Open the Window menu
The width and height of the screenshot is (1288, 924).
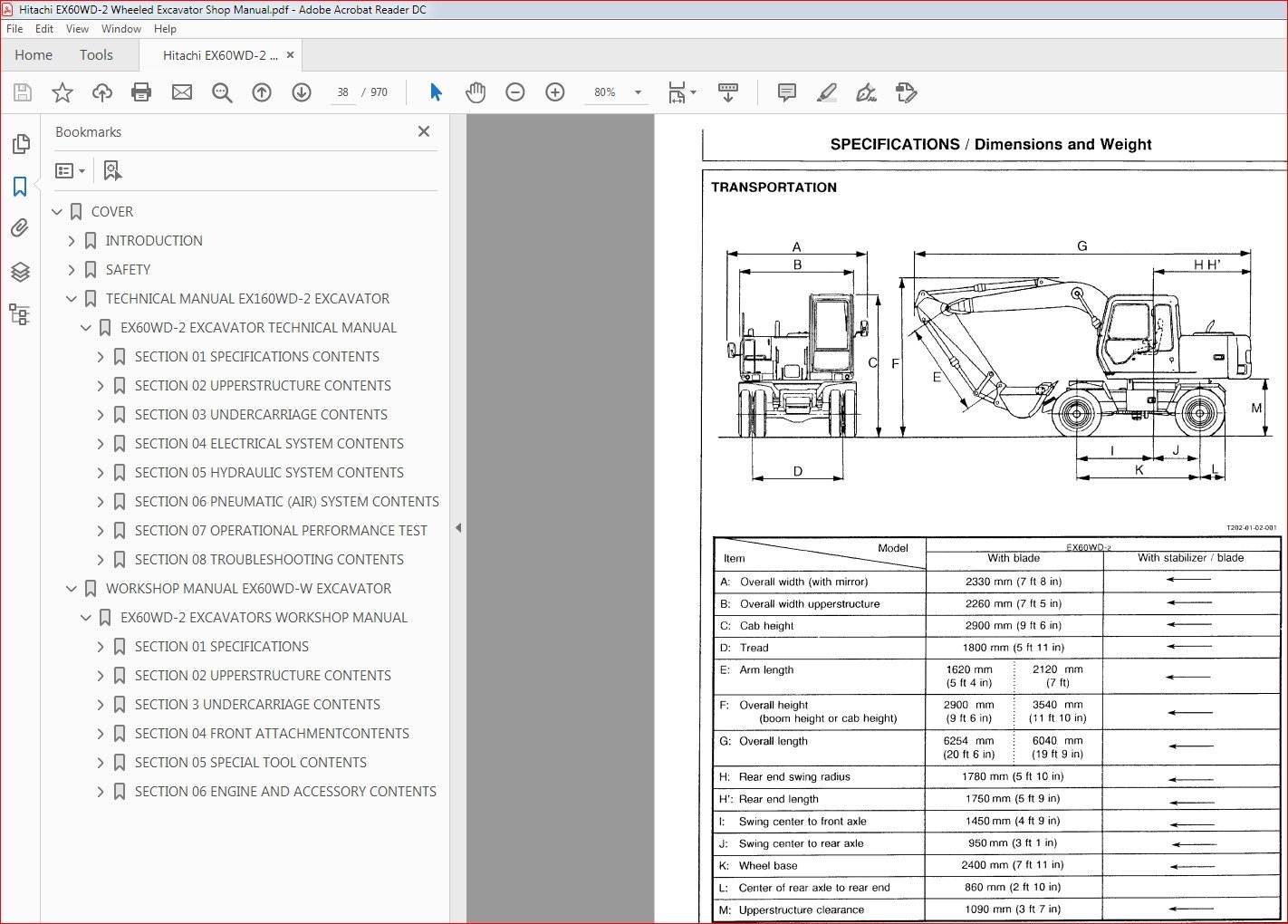pyautogui.click(x=121, y=29)
